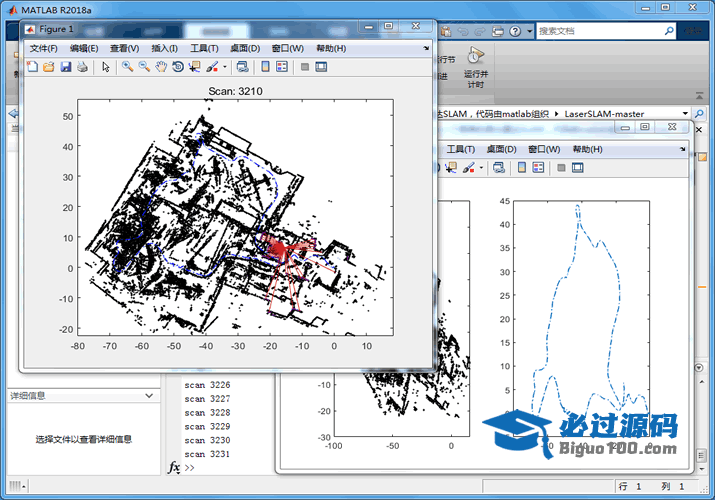Open address bar path dropdown arrow

pyautogui.click(x=685, y=113)
